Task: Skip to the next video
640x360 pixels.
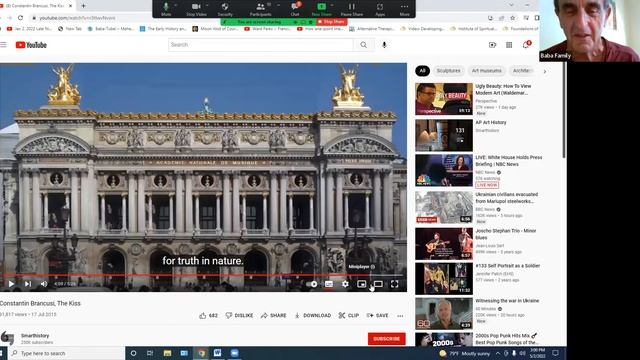Action: tap(28, 284)
